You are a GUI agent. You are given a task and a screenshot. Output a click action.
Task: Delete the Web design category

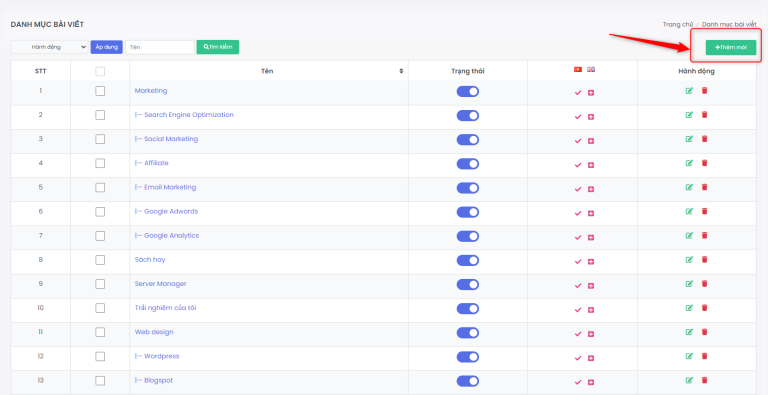(x=704, y=332)
